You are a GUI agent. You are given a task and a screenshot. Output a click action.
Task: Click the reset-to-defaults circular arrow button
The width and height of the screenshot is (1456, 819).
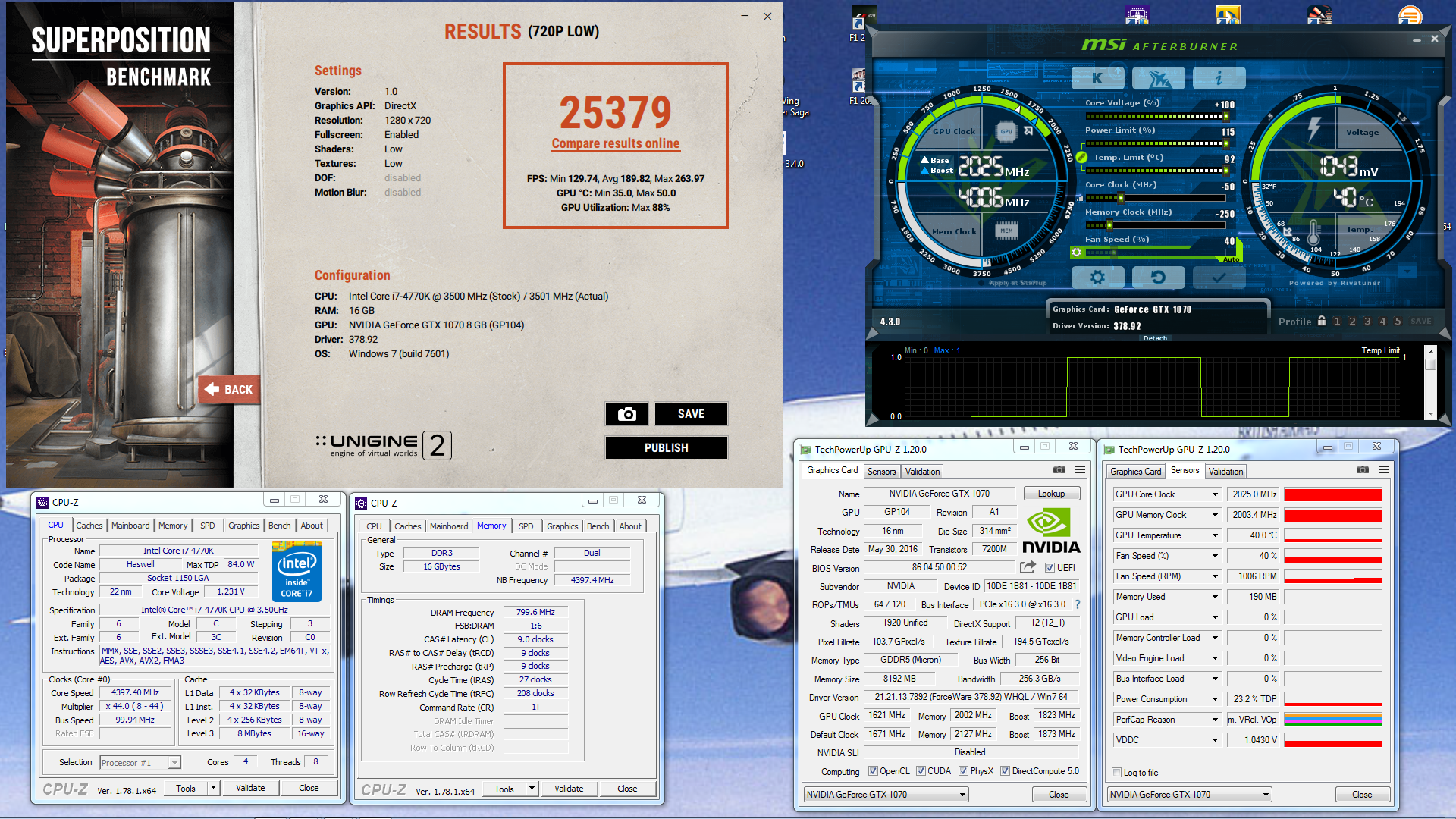click(1157, 278)
